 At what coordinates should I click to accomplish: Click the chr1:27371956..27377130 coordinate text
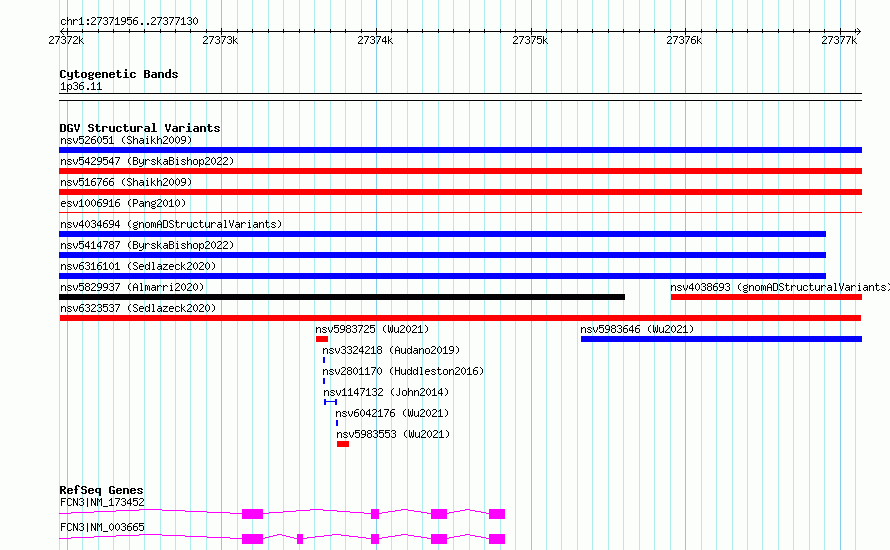129,22
